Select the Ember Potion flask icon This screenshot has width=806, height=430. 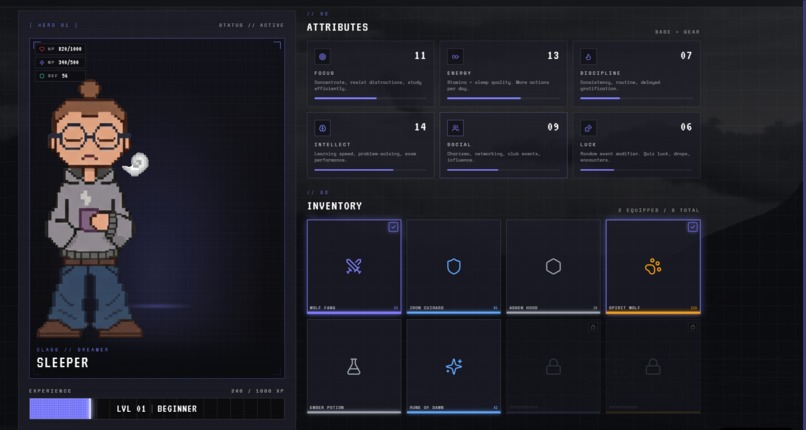[x=354, y=366]
